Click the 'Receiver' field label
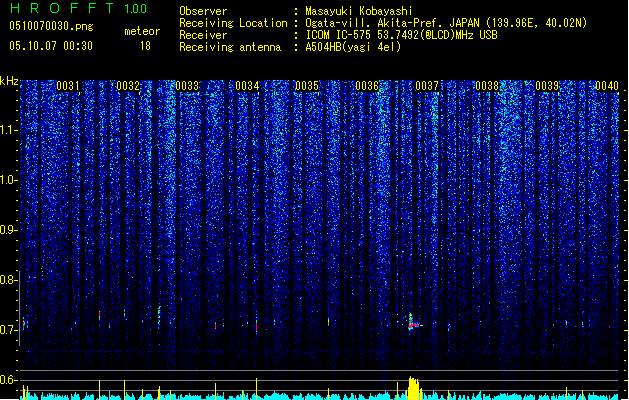The width and height of the screenshot is (629, 400). point(203,35)
